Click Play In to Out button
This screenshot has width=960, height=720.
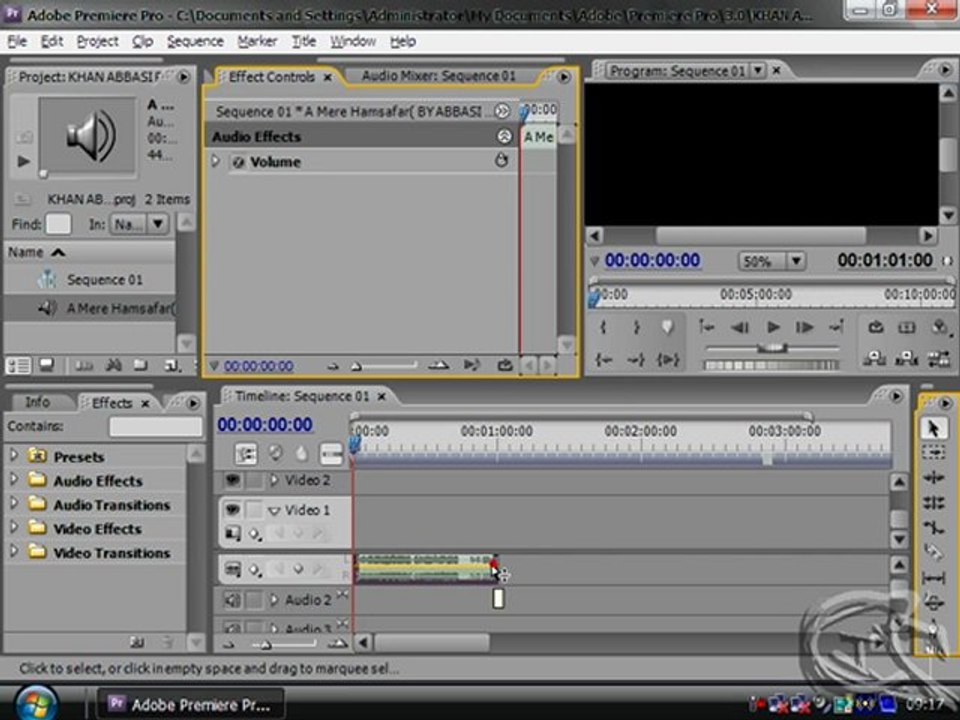point(668,359)
